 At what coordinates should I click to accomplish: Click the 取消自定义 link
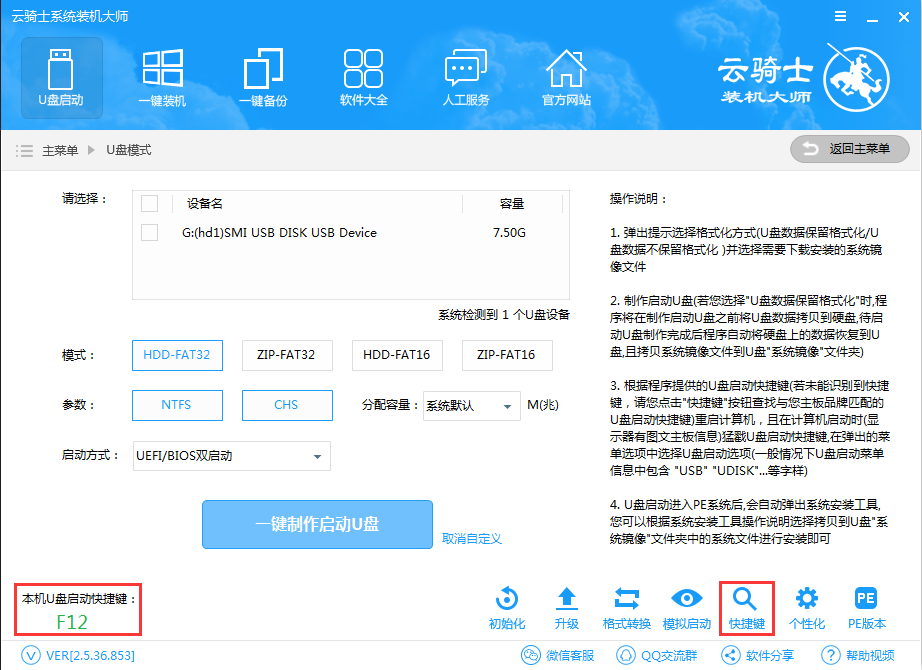click(x=474, y=537)
